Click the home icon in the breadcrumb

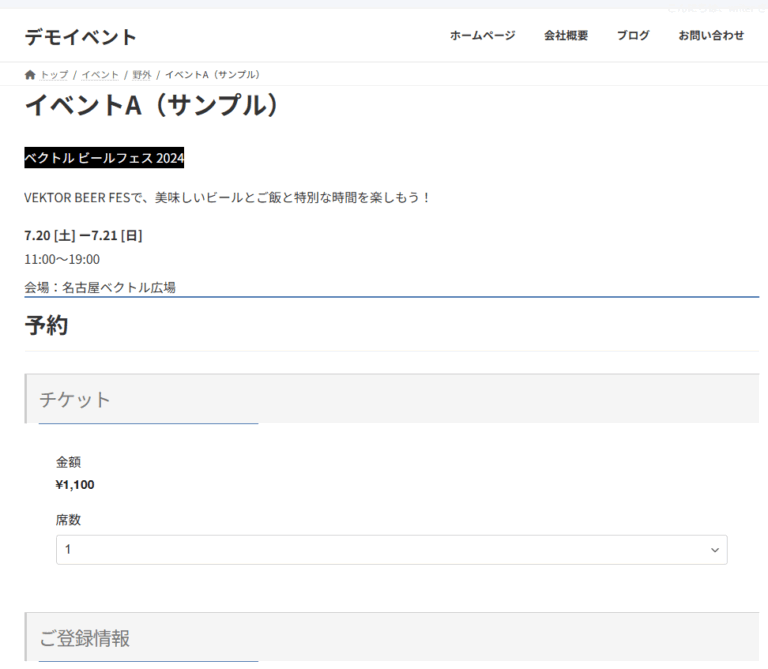[x=30, y=75]
